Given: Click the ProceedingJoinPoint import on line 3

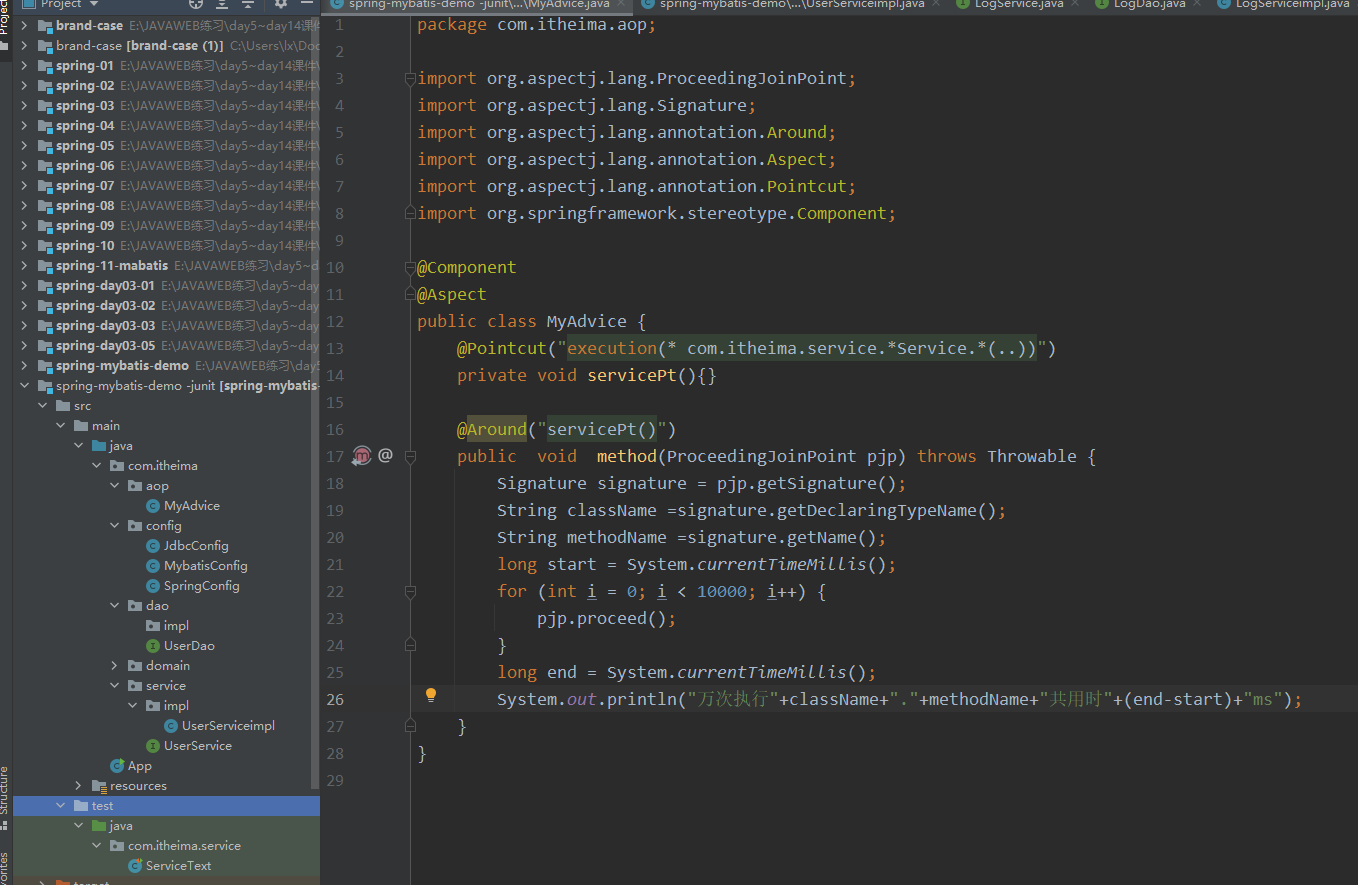Looking at the screenshot, I should 751,78.
